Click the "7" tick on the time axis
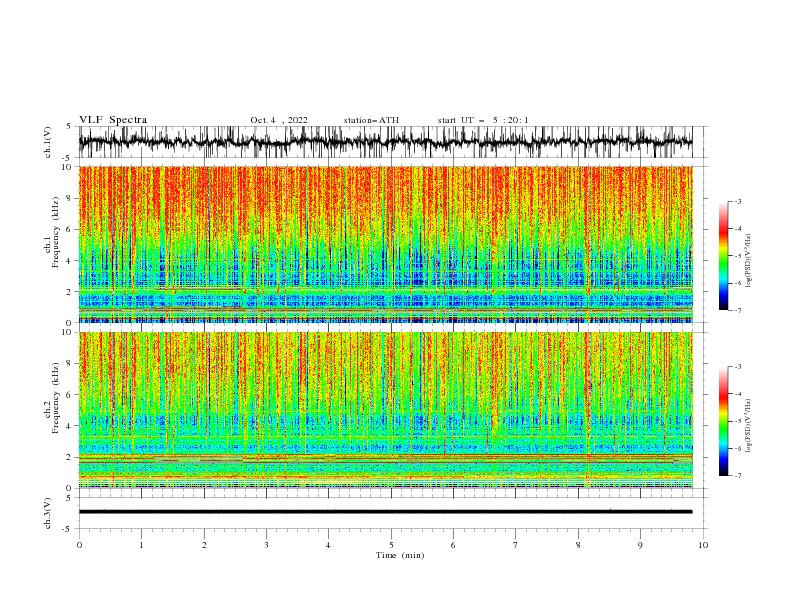The height and width of the screenshot is (612, 792). pos(516,545)
